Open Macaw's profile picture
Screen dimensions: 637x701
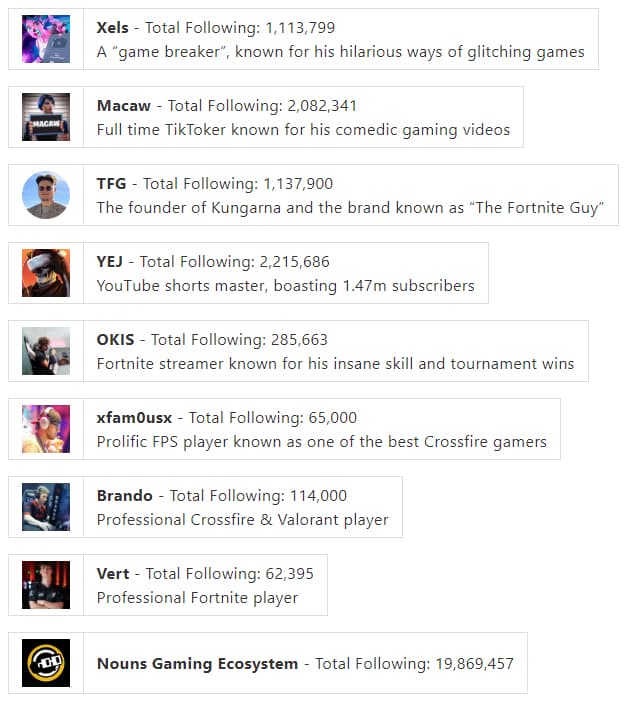tap(46, 117)
